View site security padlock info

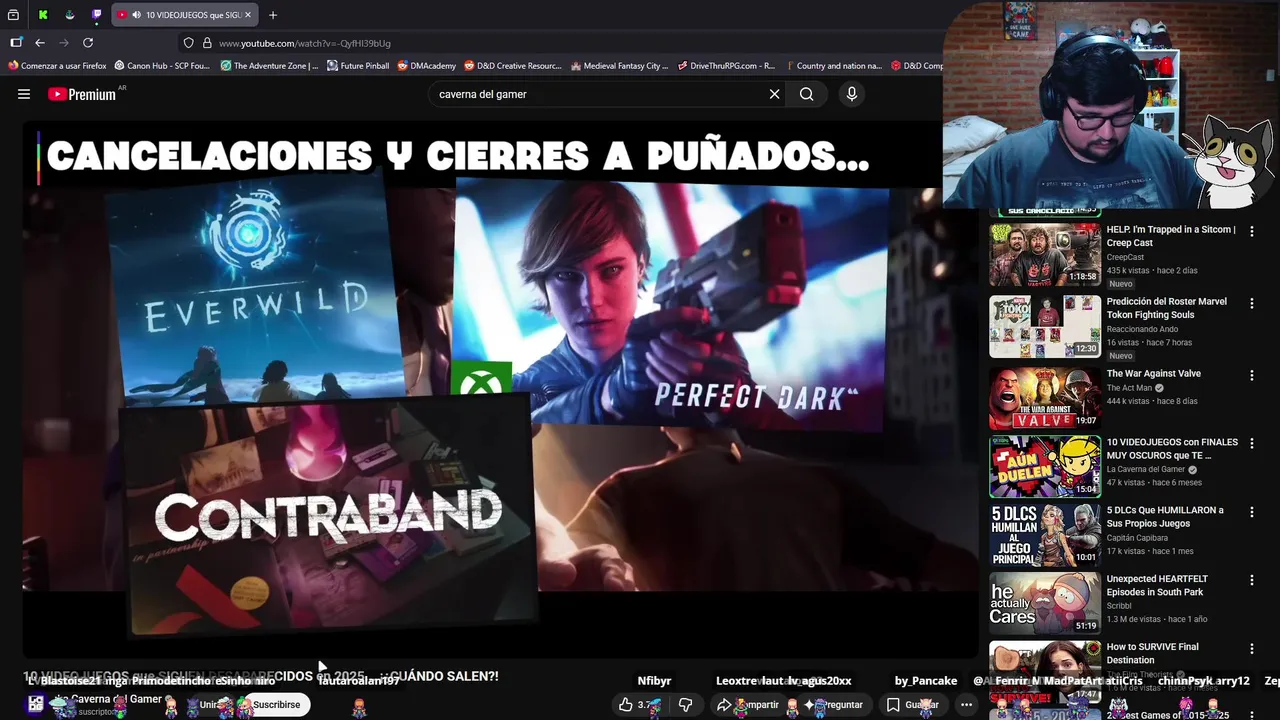207,43
